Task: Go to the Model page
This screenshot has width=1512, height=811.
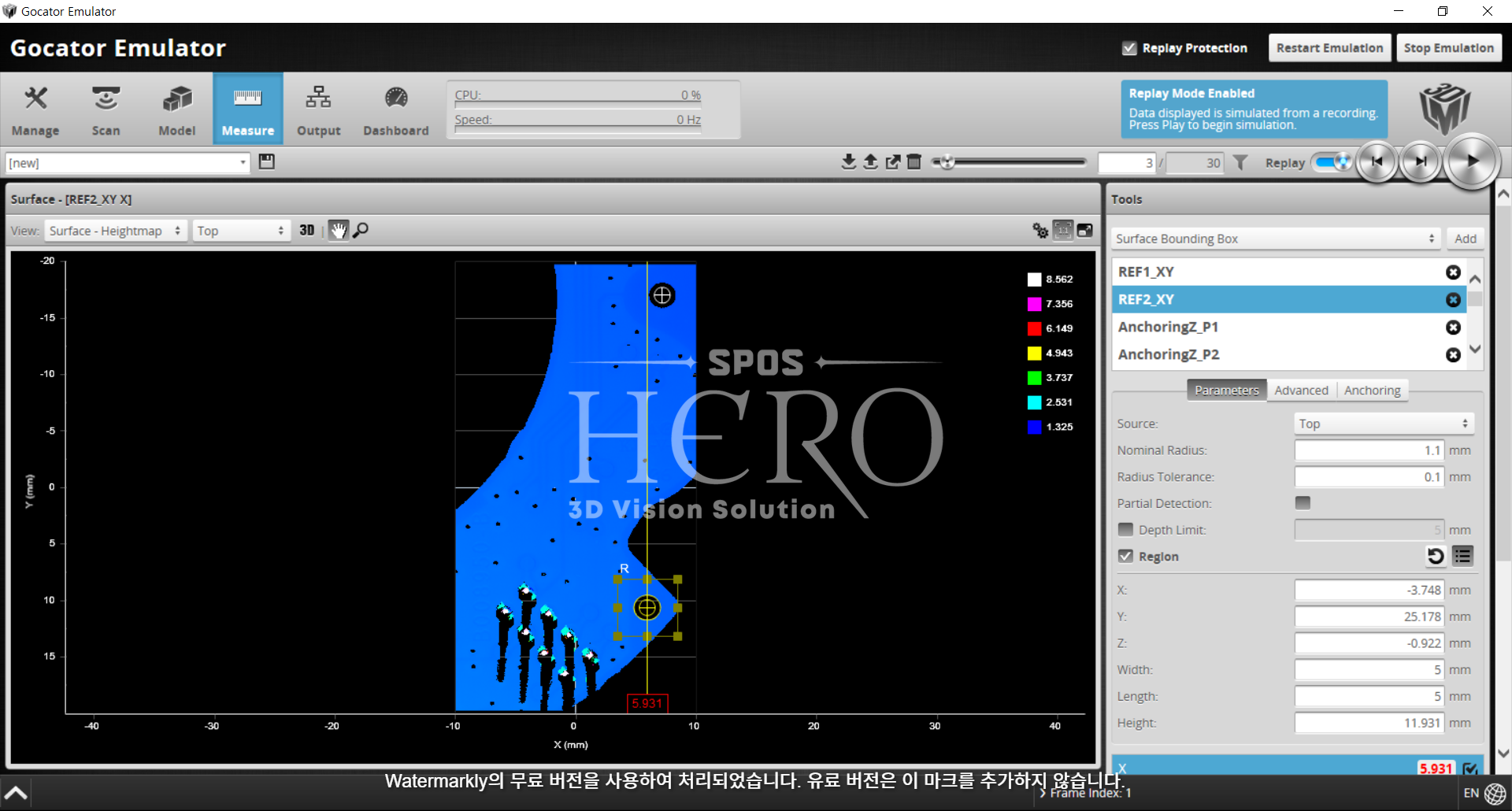Action: [176, 109]
